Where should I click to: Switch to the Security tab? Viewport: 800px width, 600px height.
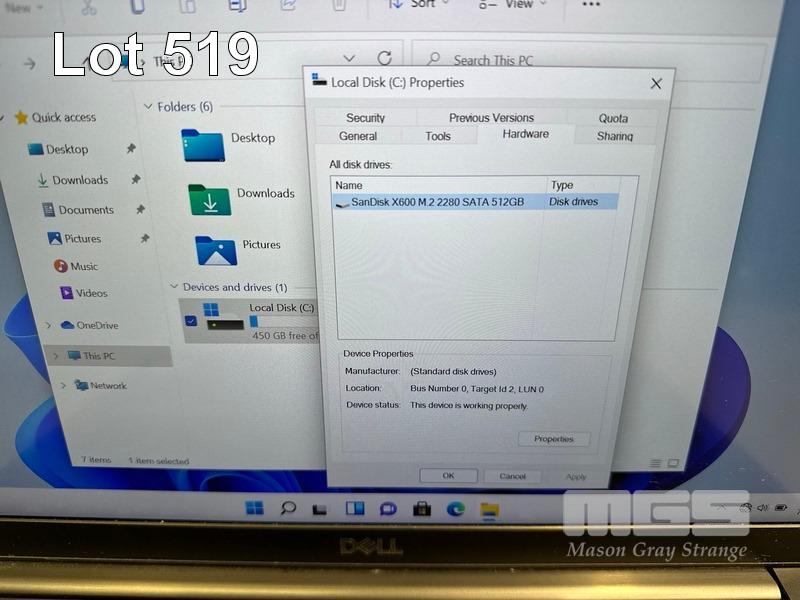point(365,118)
